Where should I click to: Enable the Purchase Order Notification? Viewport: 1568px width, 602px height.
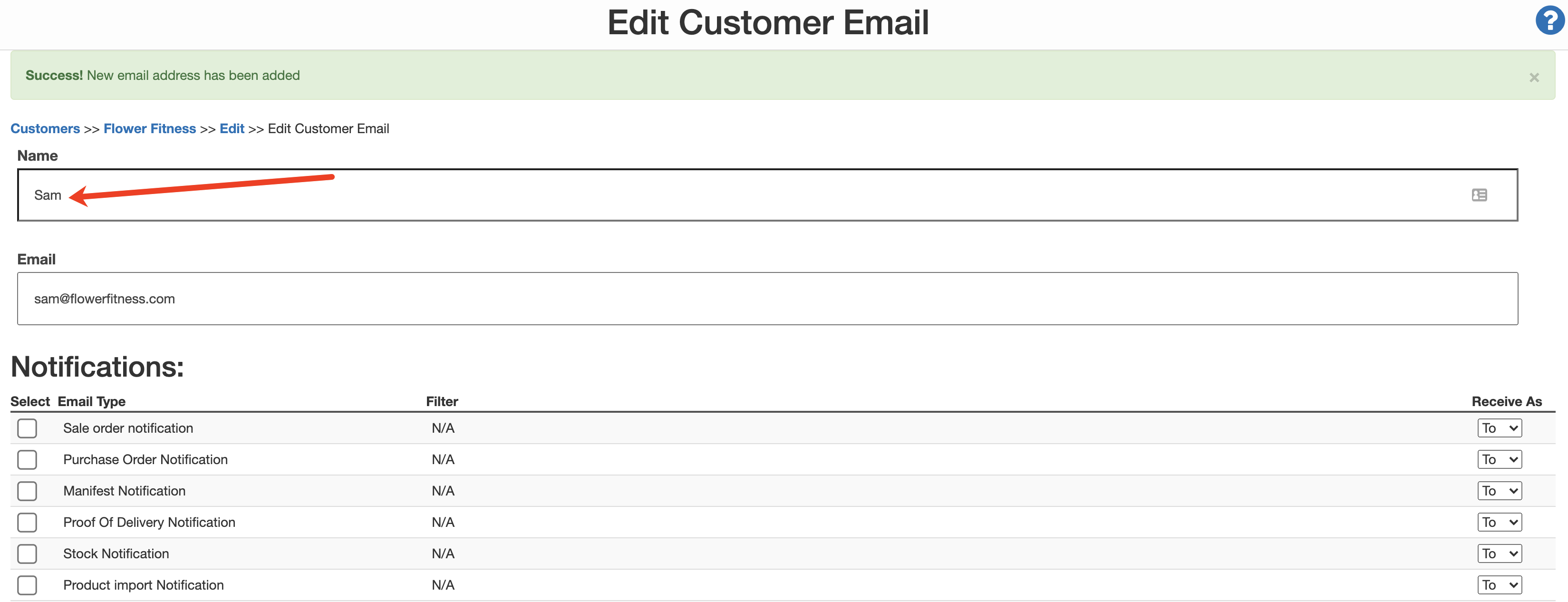tap(27, 459)
